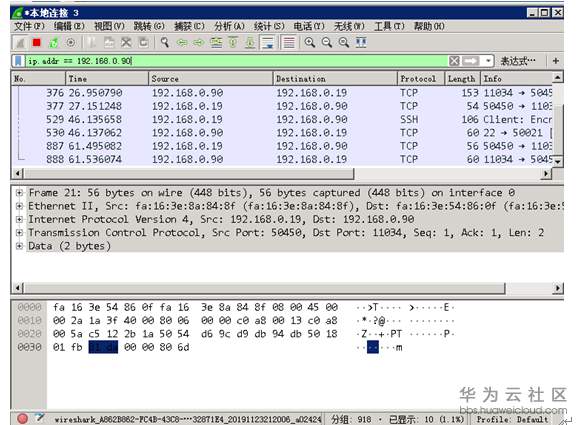Go back with the green left arrow
The image size is (581, 425).
182,43
